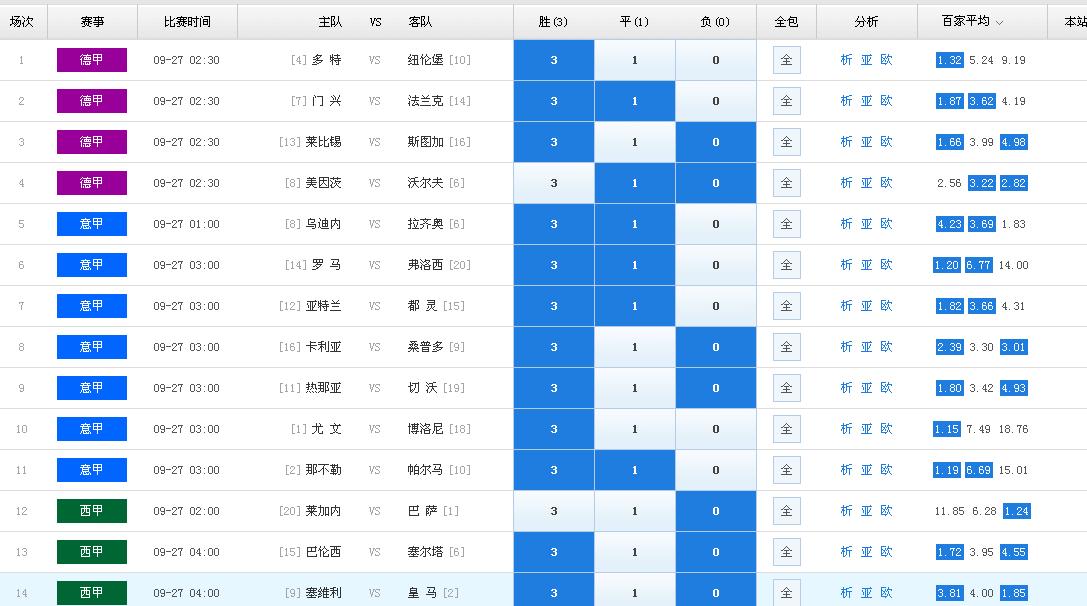Open 亚 Asian odds link for match 2

(866, 101)
